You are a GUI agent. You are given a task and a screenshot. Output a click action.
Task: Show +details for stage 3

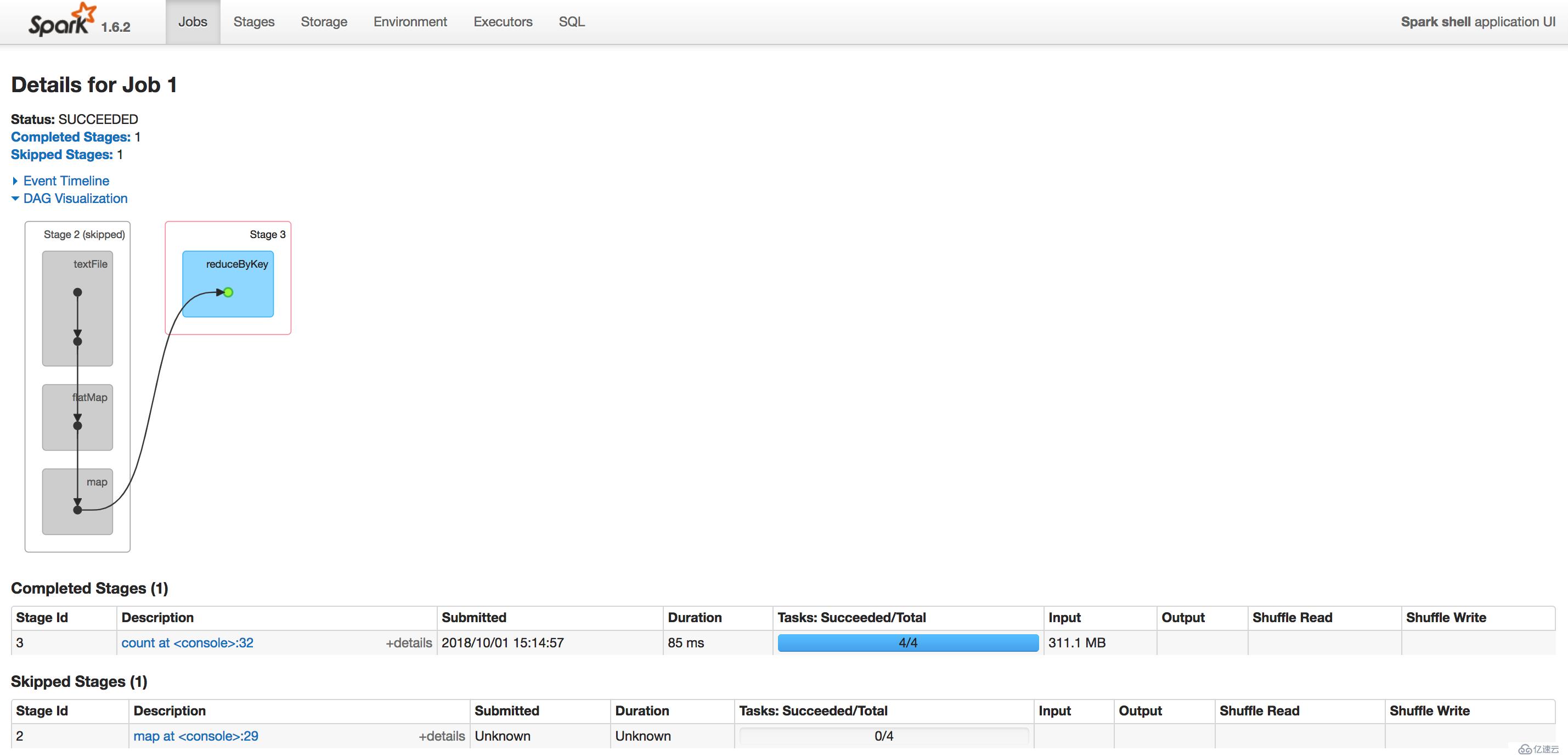coord(408,643)
